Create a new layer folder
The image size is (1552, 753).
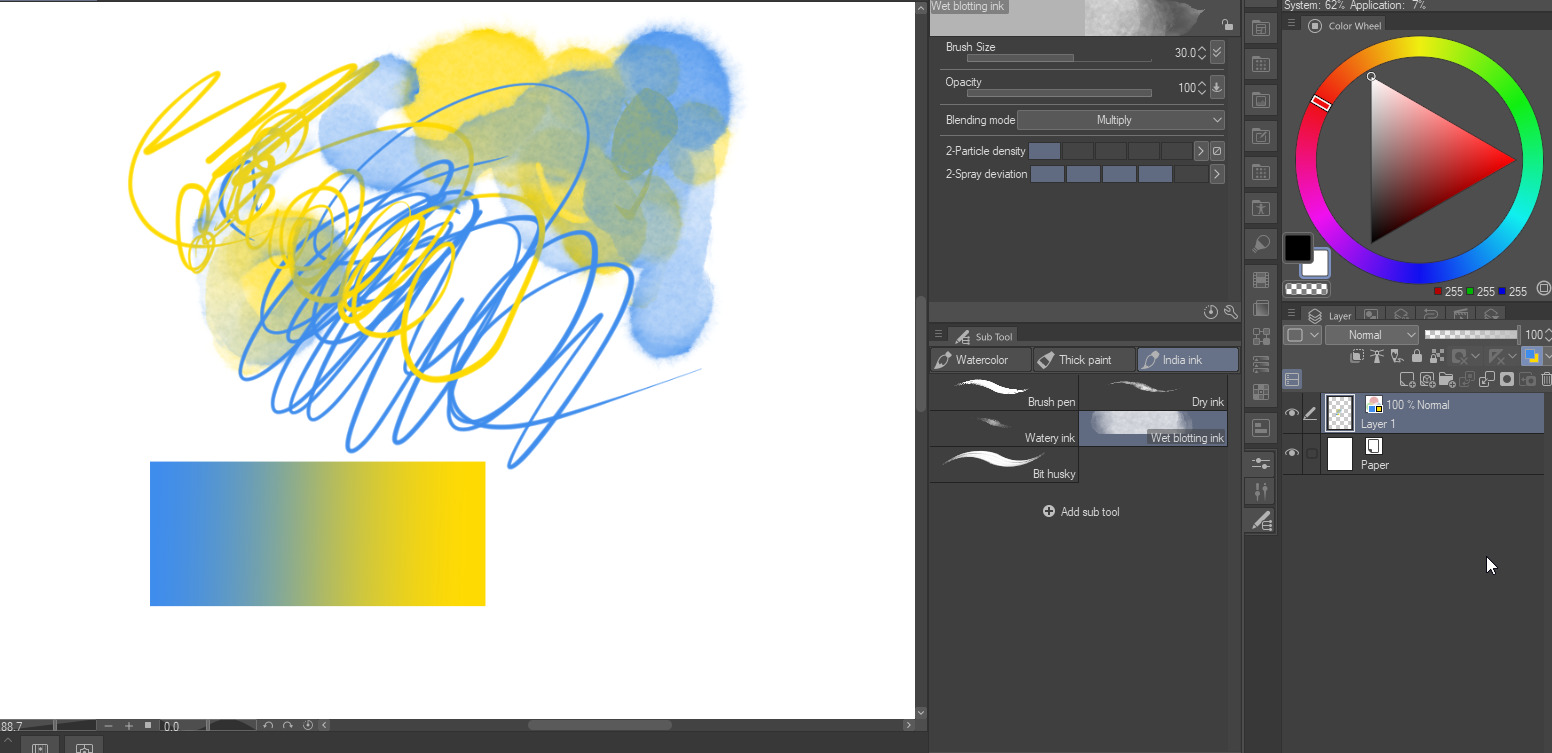1447,380
